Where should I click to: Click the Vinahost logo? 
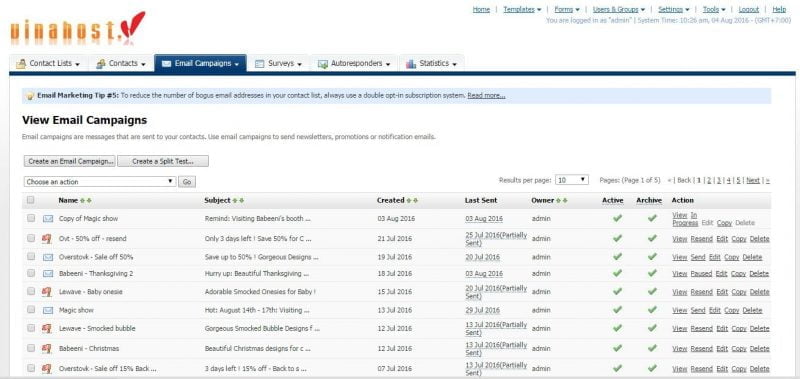click(x=78, y=28)
